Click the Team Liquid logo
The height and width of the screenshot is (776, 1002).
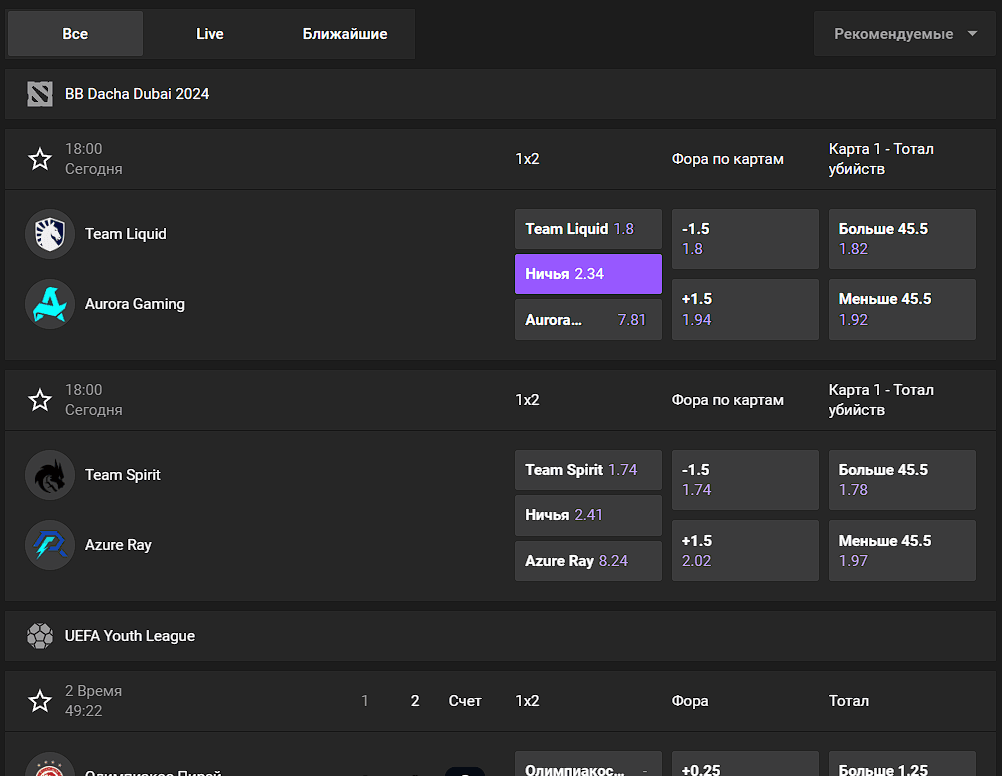pyautogui.click(x=50, y=234)
